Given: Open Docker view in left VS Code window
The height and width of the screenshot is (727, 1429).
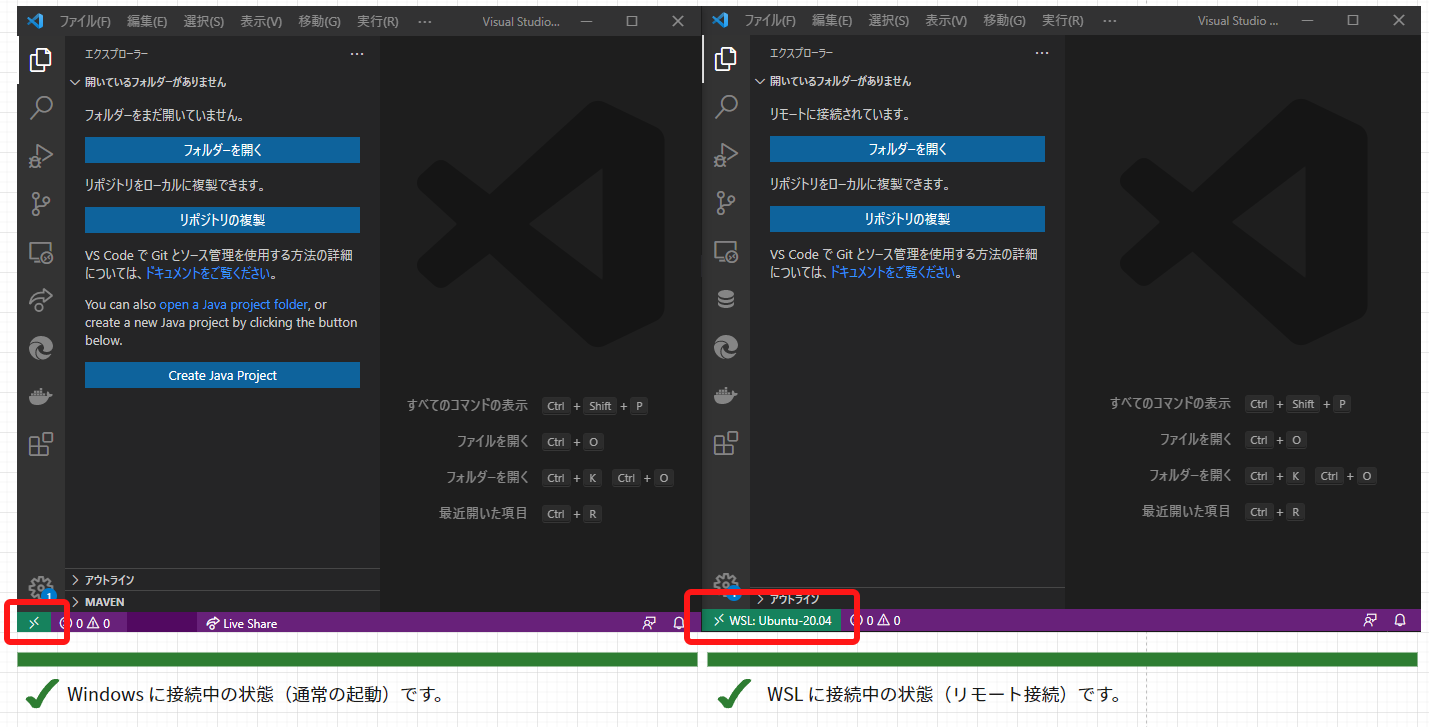Looking at the screenshot, I should pyautogui.click(x=41, y=396).
